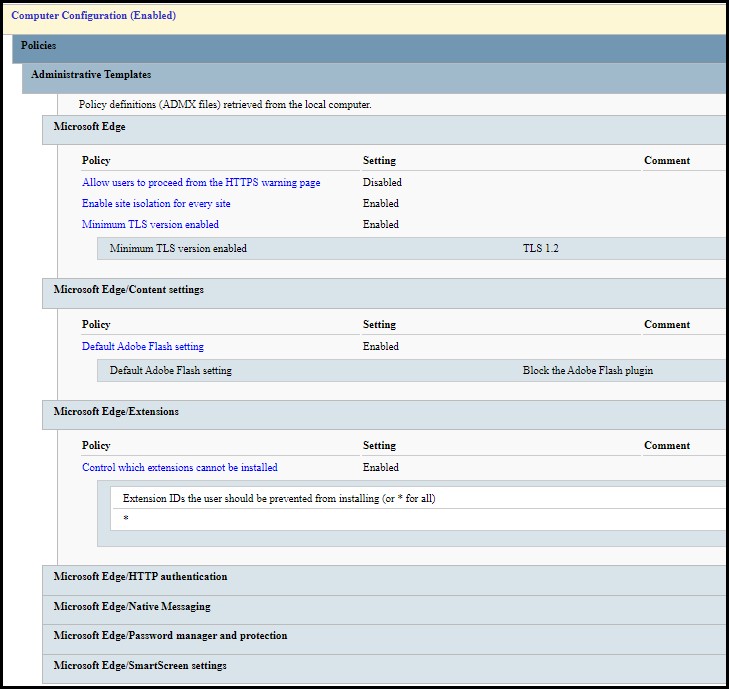This screenshot has height=689, width=729.
Task: Select the 'Extension IDs the user should be prevented' text
Action: click(279, 498)
